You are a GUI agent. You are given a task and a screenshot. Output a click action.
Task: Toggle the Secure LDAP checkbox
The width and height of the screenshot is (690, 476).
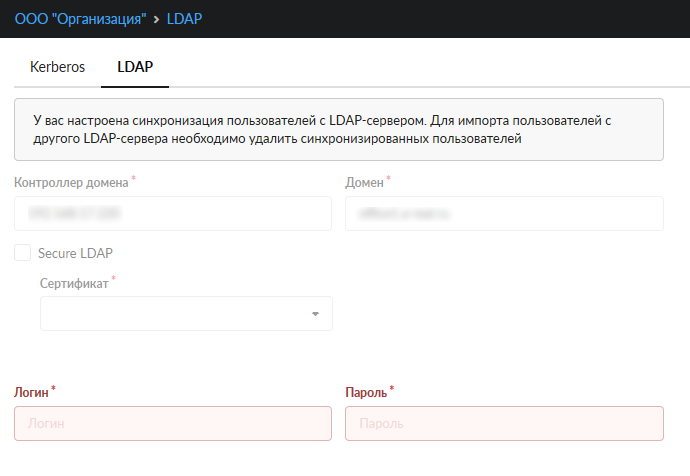click(x=23, y=253)
